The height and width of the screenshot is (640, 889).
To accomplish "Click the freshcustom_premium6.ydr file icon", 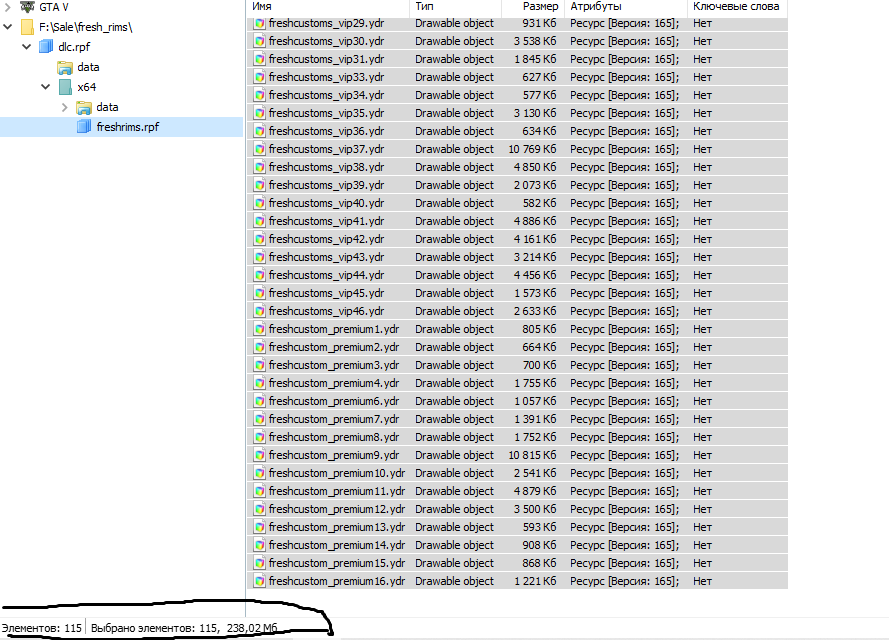I will tap(260, 401).
